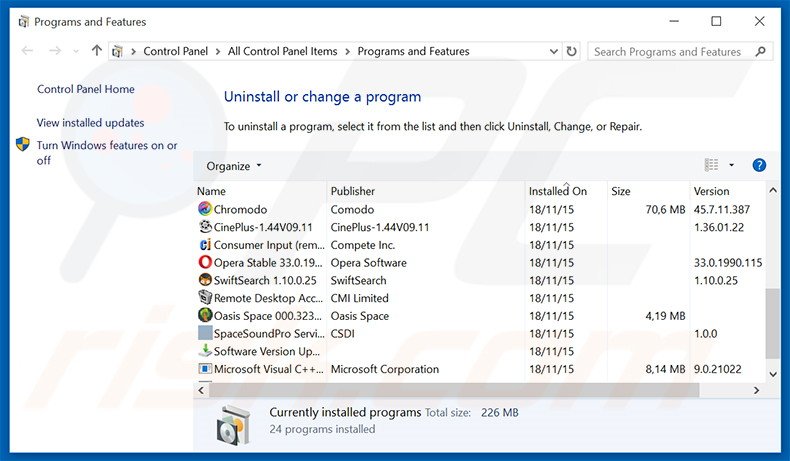
Task: Click the Compete Inc. publisher cell
Action: coord(363,245)
